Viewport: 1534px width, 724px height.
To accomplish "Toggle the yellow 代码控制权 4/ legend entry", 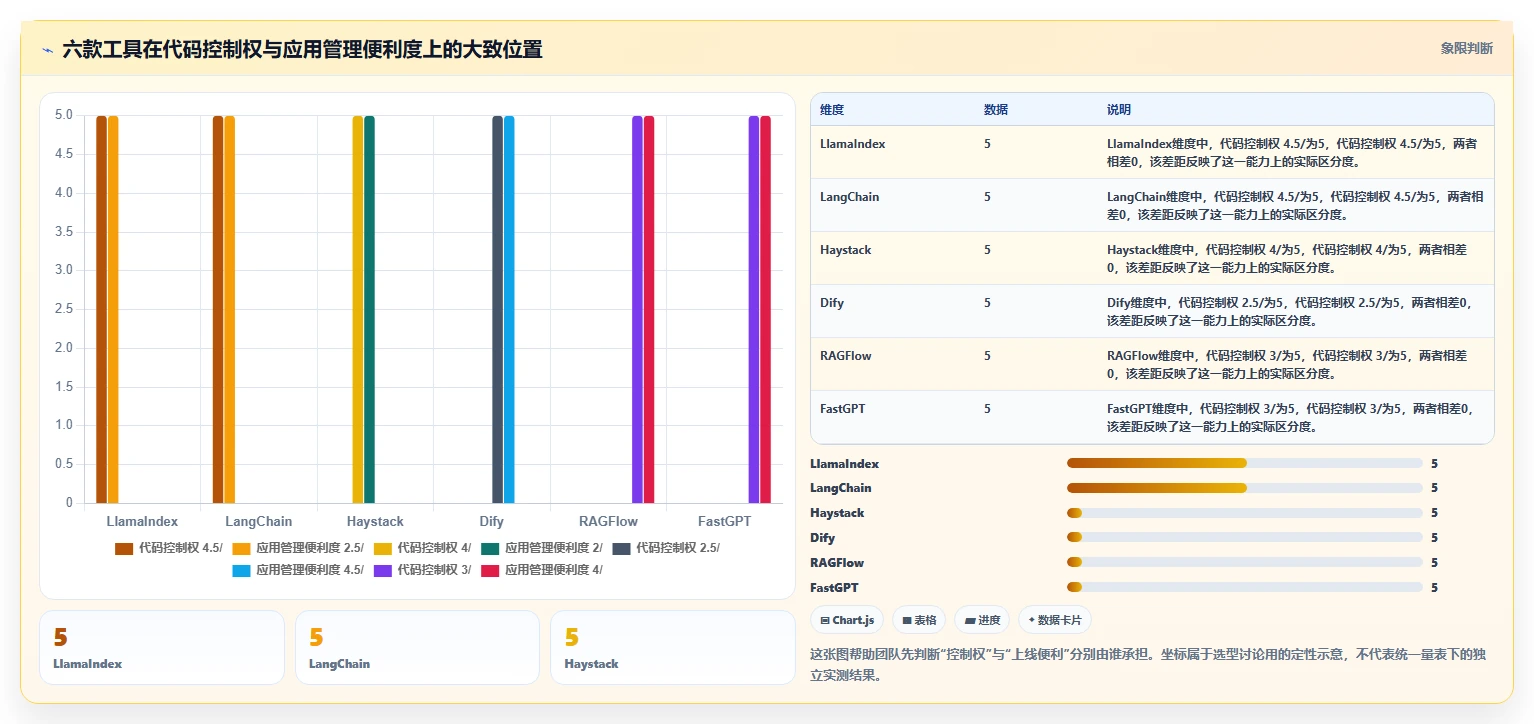I will coord(423,548).
